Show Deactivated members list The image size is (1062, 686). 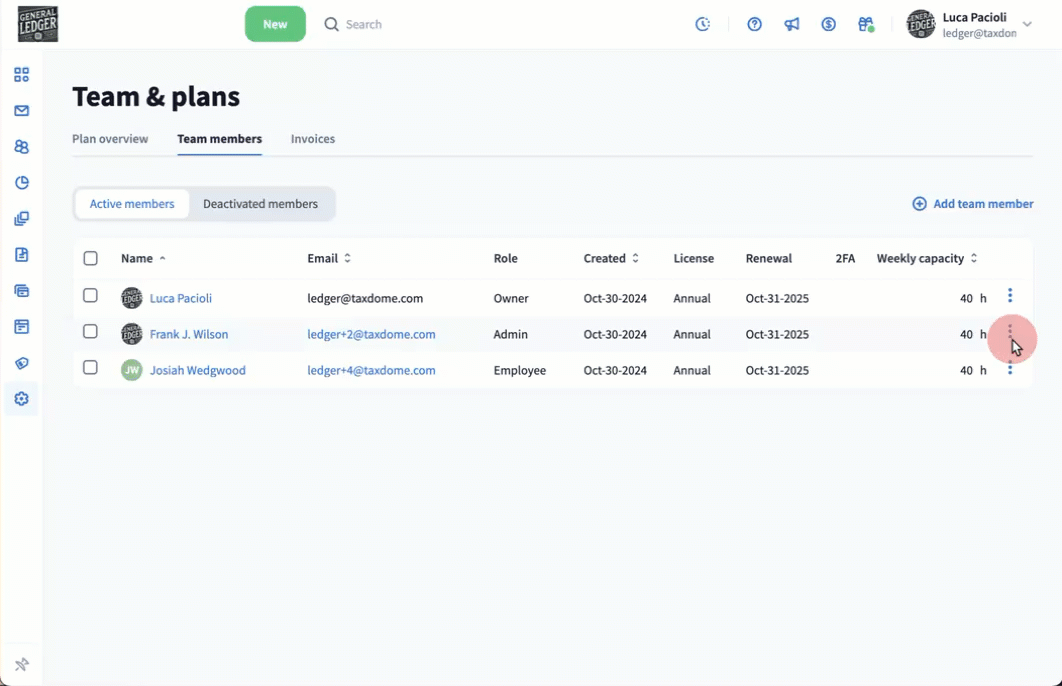tap(260, 204)
